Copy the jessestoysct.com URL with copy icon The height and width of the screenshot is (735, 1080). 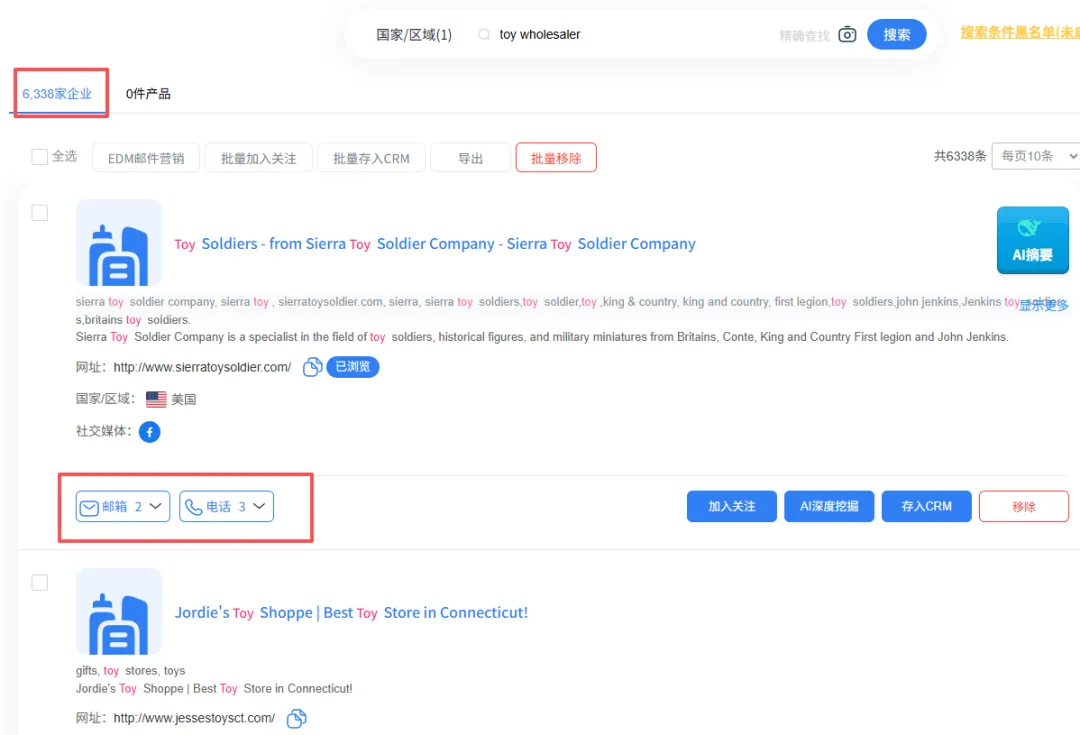[x=296, y=718]
